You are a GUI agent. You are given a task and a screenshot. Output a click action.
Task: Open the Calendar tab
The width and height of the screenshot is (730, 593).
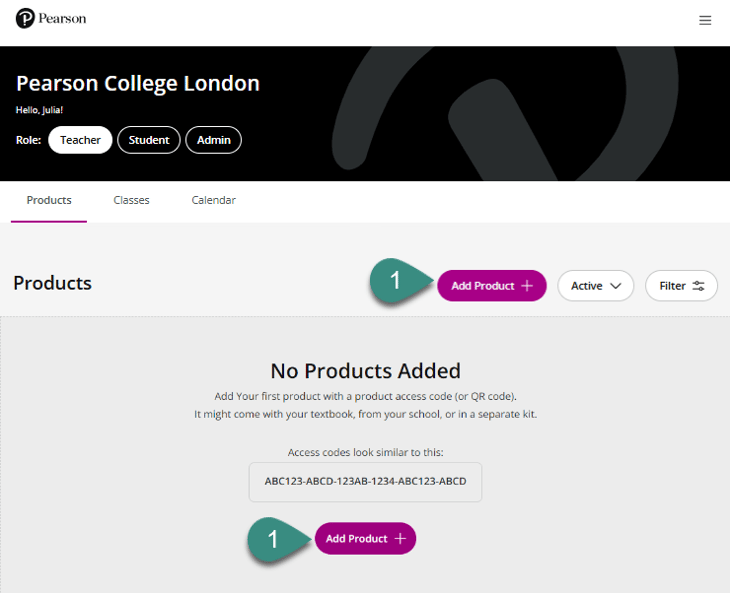coord(213,200)
